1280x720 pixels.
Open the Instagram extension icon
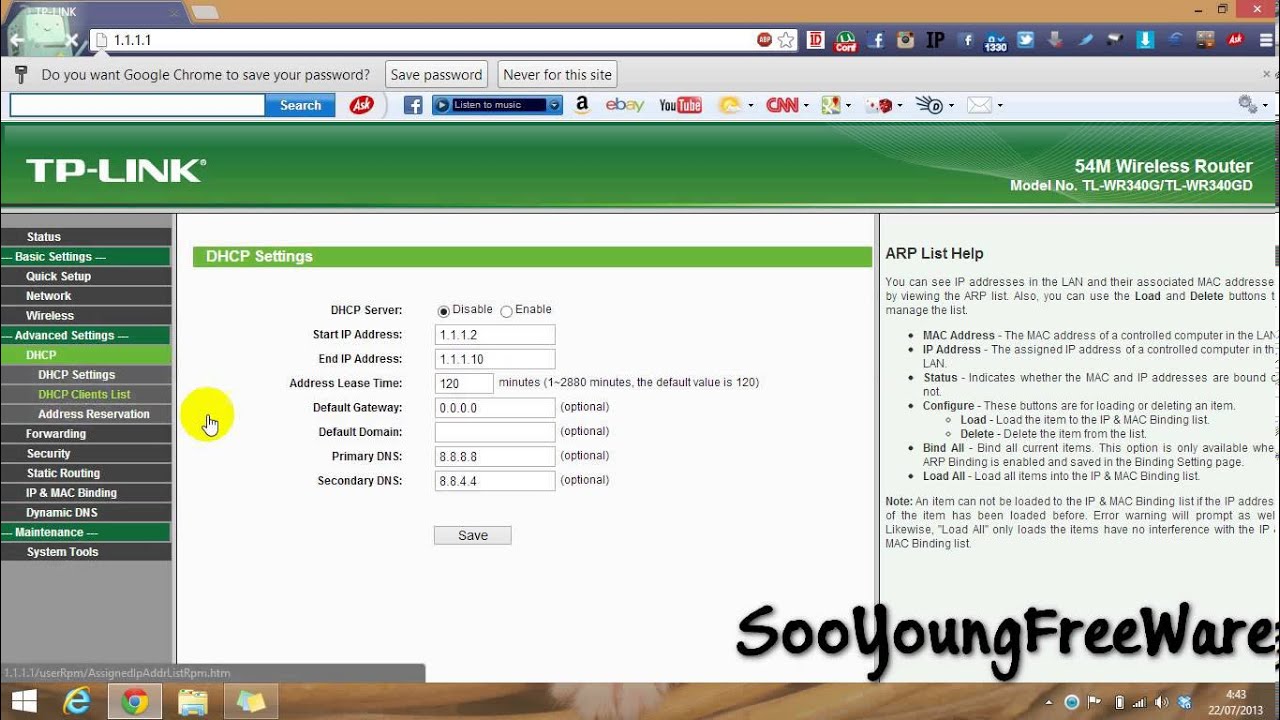pyautogui.click(x=905, y=40)
